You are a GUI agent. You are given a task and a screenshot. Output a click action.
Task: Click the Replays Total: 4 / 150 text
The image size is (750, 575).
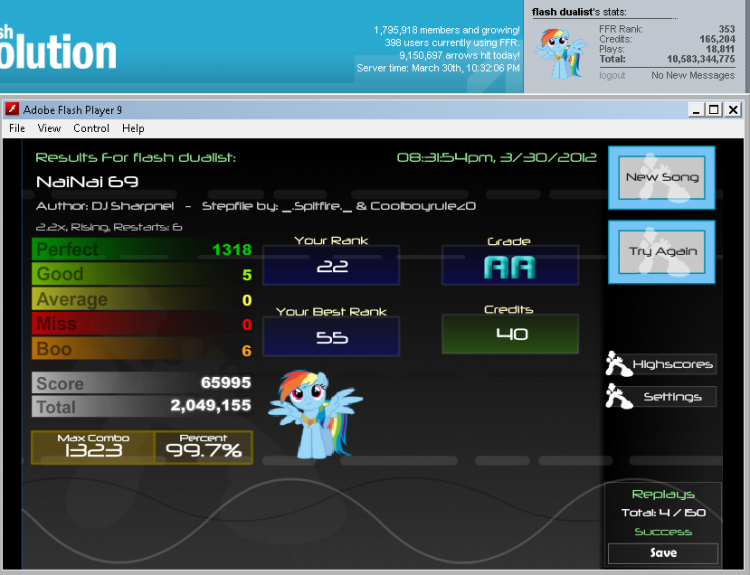pyautogui.click(x=663, y=513)
